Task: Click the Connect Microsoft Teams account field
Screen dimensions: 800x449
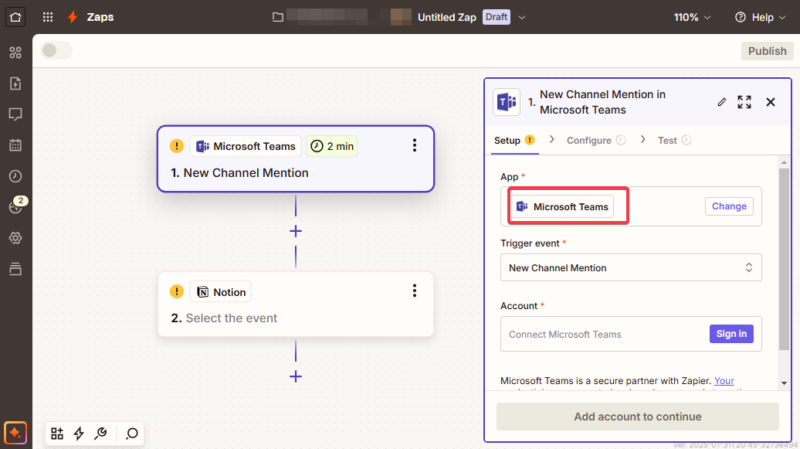Action: [631, 334]
